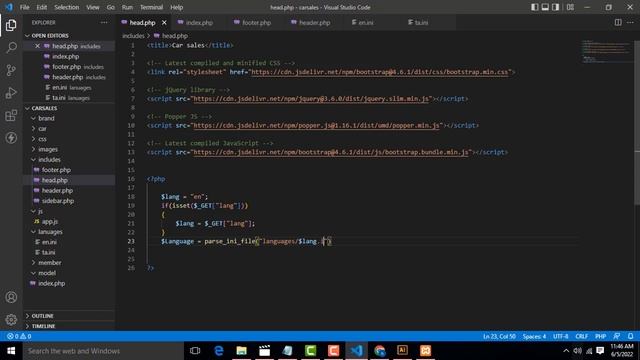Image resolution: width=640 pixels, height=360 pixels.
Task: Open Customize Layout icon
Action: 570,7
